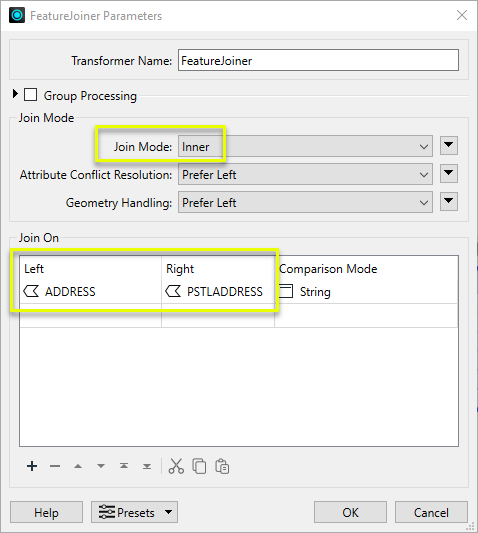Click the OK button
The width and height of the screenshot is (478, 533).
click(350, 512)
